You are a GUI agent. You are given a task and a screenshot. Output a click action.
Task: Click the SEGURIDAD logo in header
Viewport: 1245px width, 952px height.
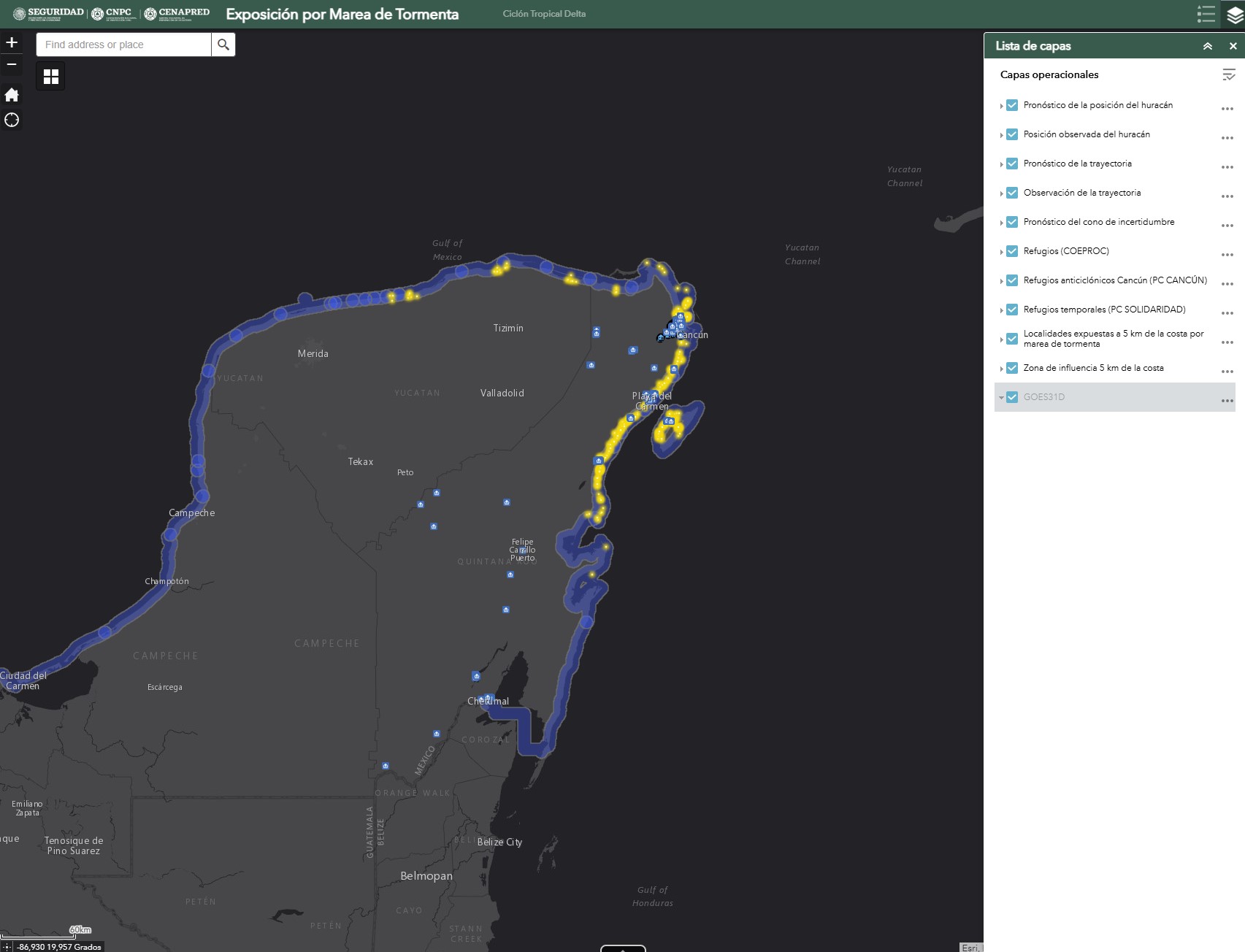click(x=48, y=14)
